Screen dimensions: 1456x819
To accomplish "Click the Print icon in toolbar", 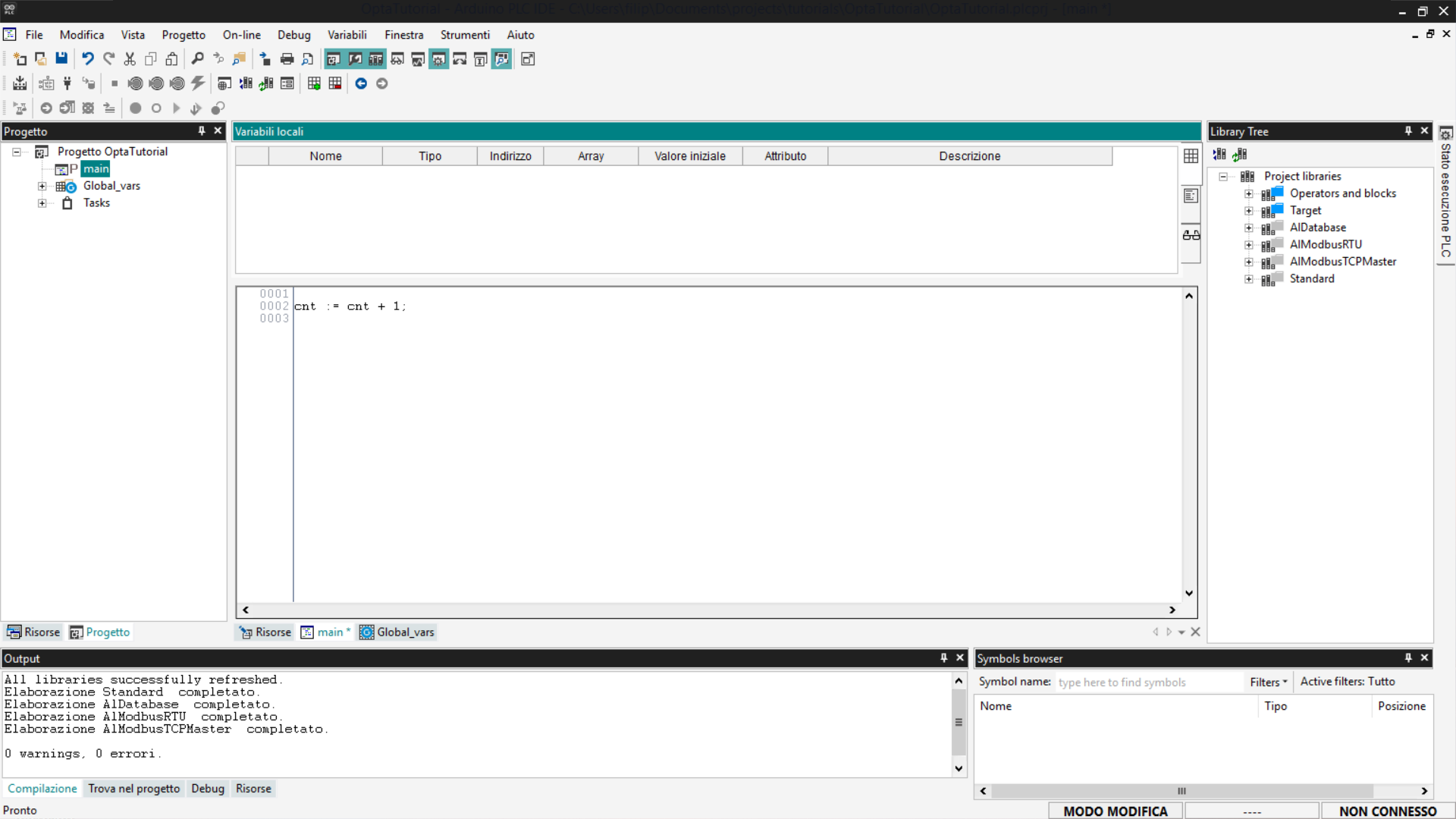I will pyautogui.click(x=287, y=58).
